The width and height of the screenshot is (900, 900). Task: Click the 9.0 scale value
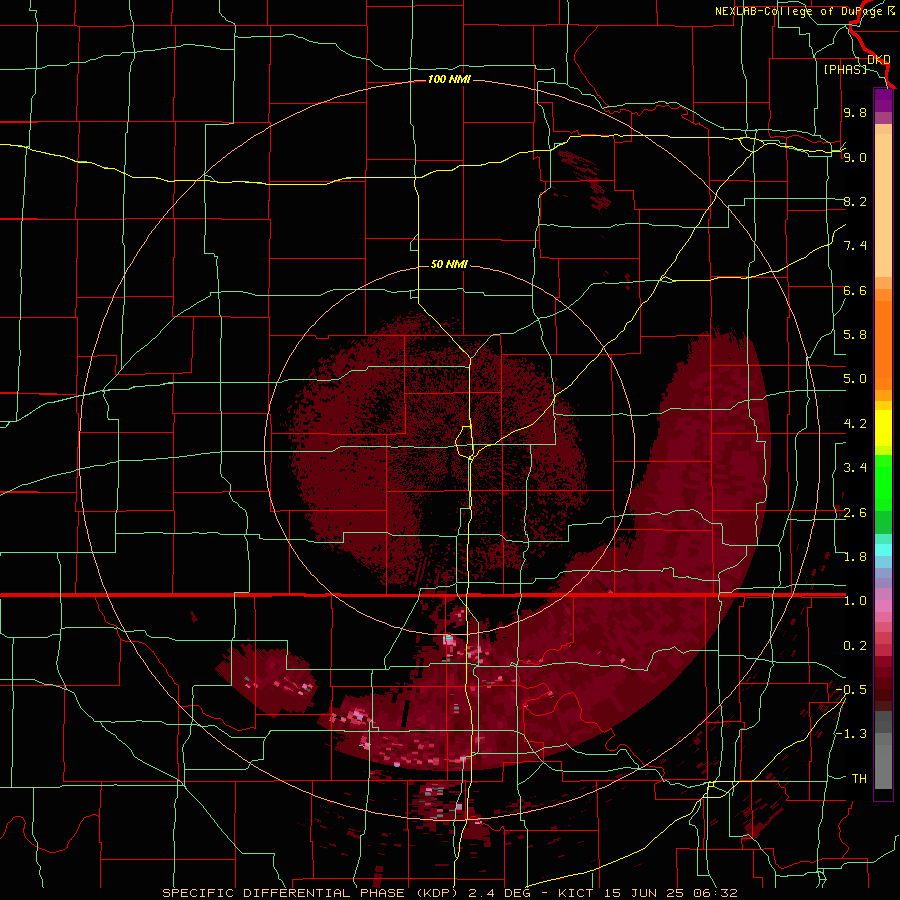point(855,157)
